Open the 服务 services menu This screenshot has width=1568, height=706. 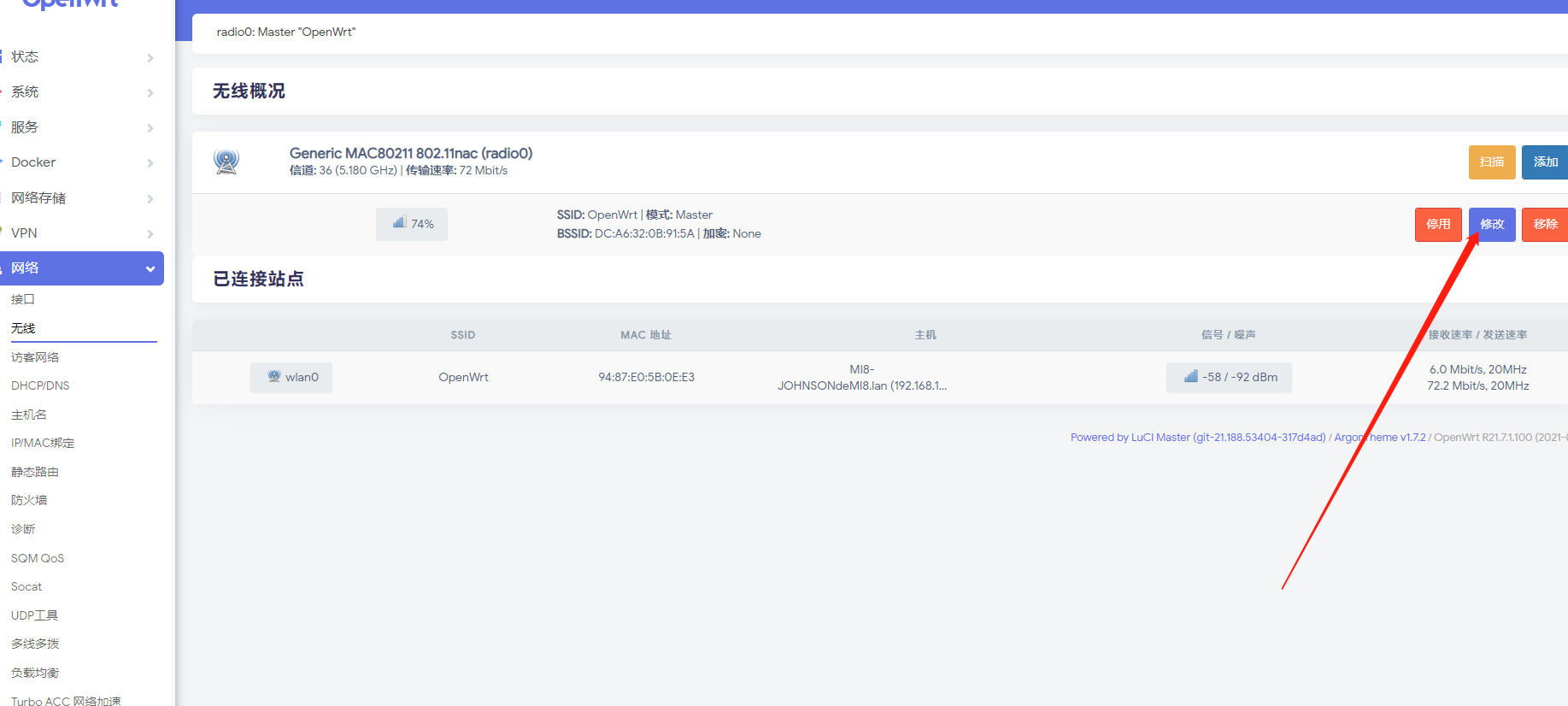(x=81, y=127)
